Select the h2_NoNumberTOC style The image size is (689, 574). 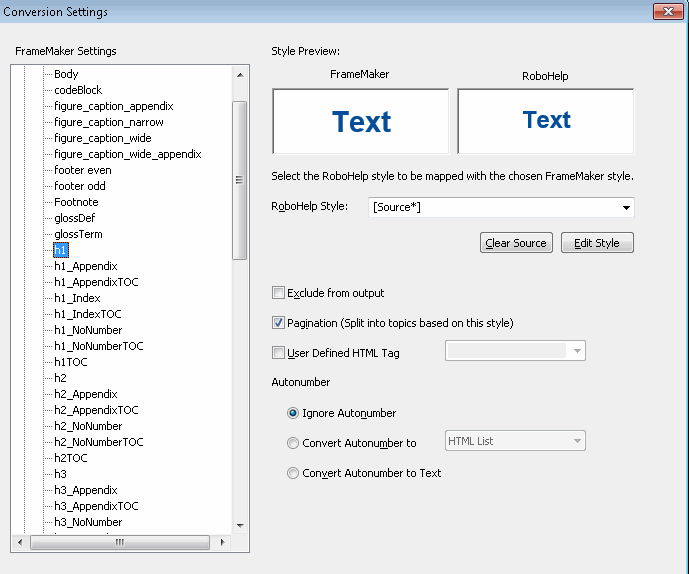pos(99,442)
